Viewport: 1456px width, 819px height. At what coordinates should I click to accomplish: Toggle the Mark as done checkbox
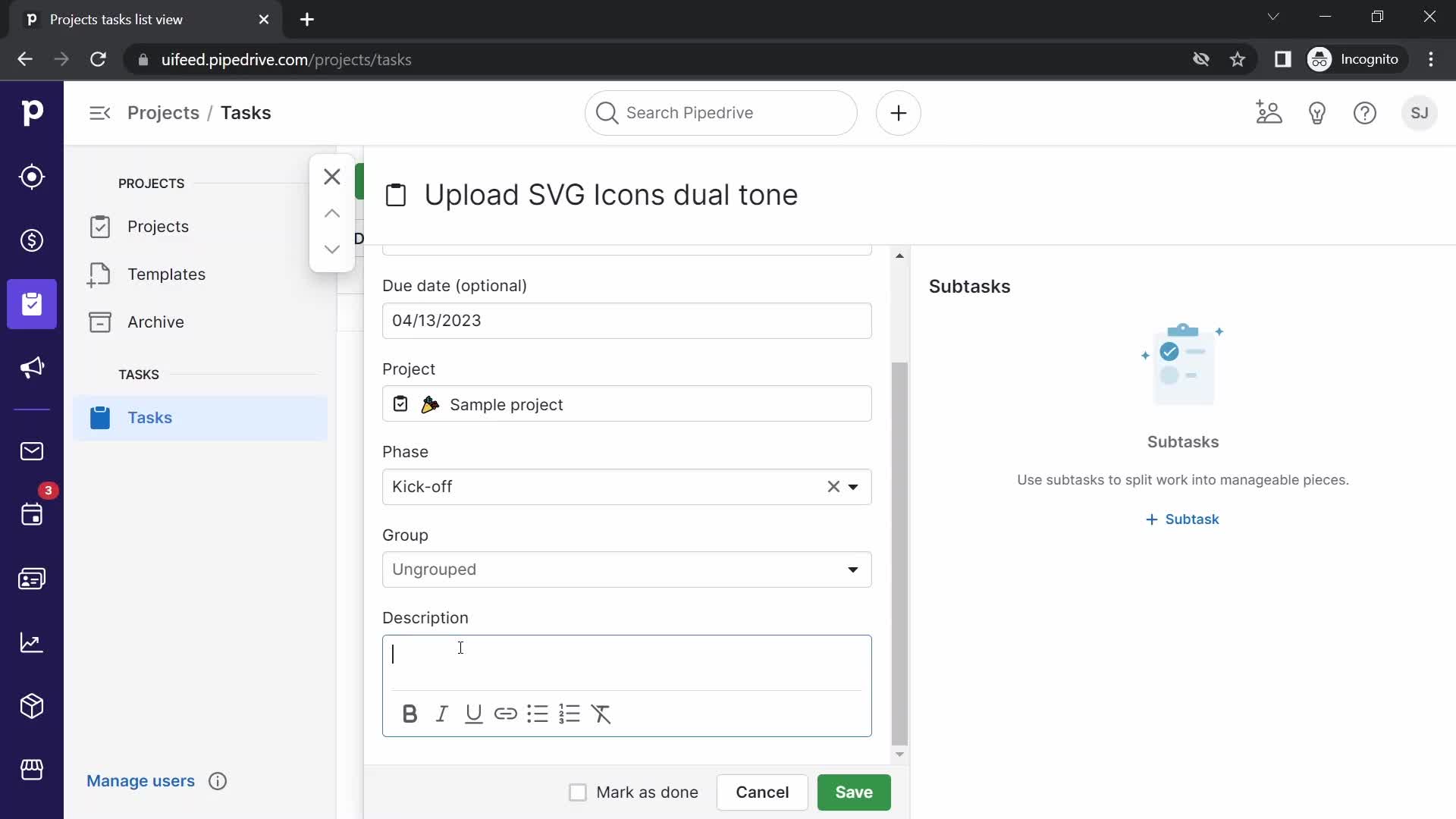577,792
